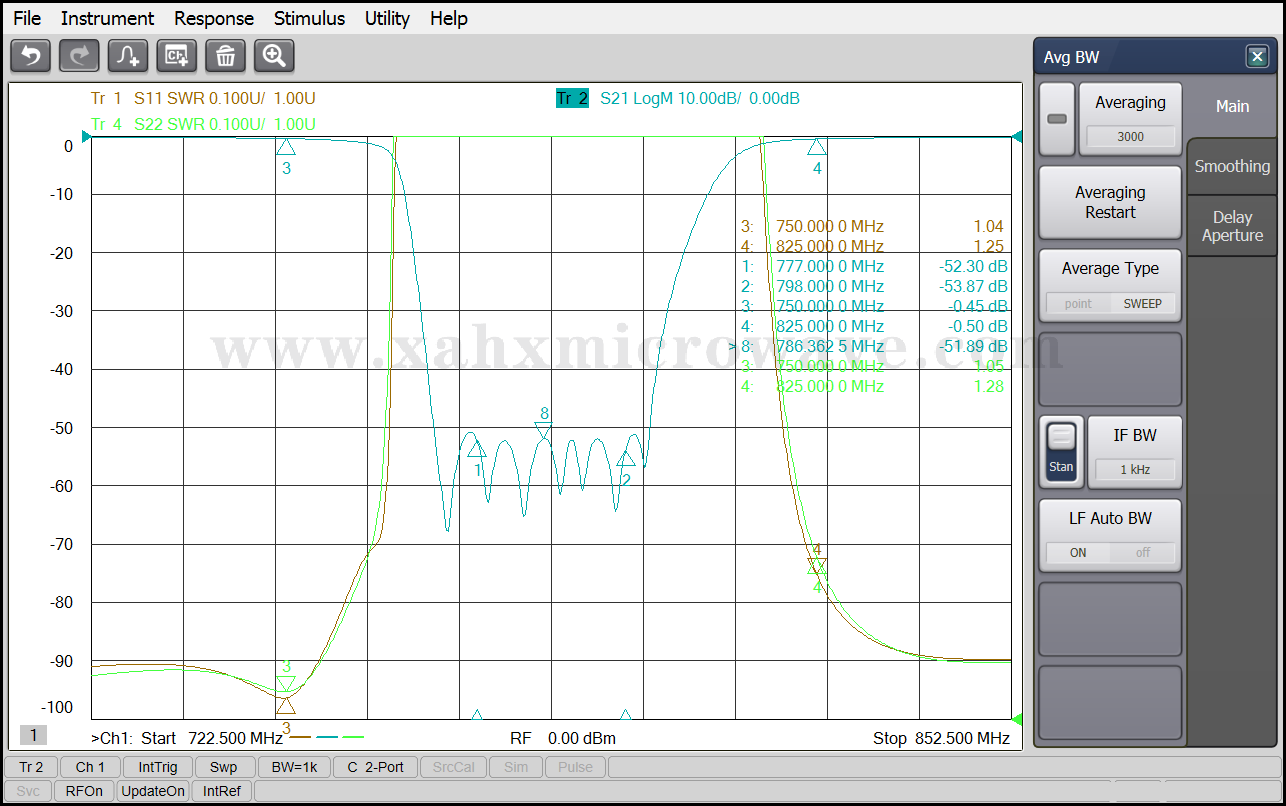Click the IF BW 1 kHz field
Viewport: 1286px width, 806px height.
tap(1134, 469)
